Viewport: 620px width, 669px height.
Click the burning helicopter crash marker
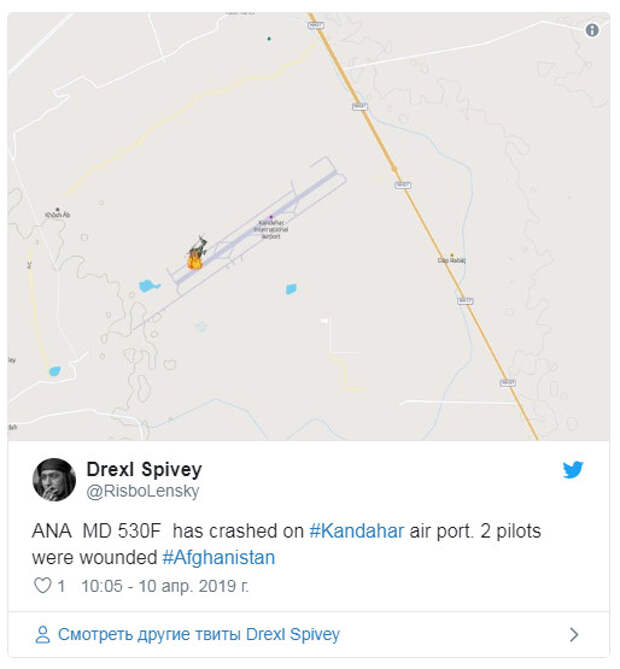pyautogui.click(x=195, y=256)
